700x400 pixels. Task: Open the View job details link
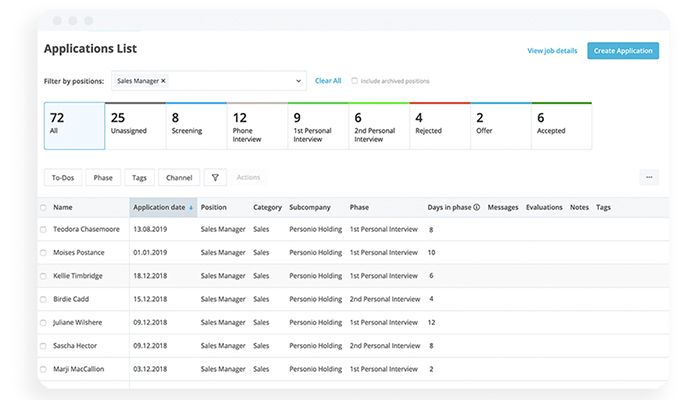(x=552, y=50)
